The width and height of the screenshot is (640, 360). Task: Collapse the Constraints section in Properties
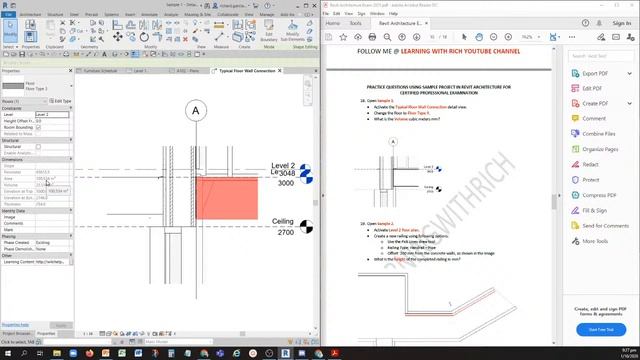pos(71,108)
